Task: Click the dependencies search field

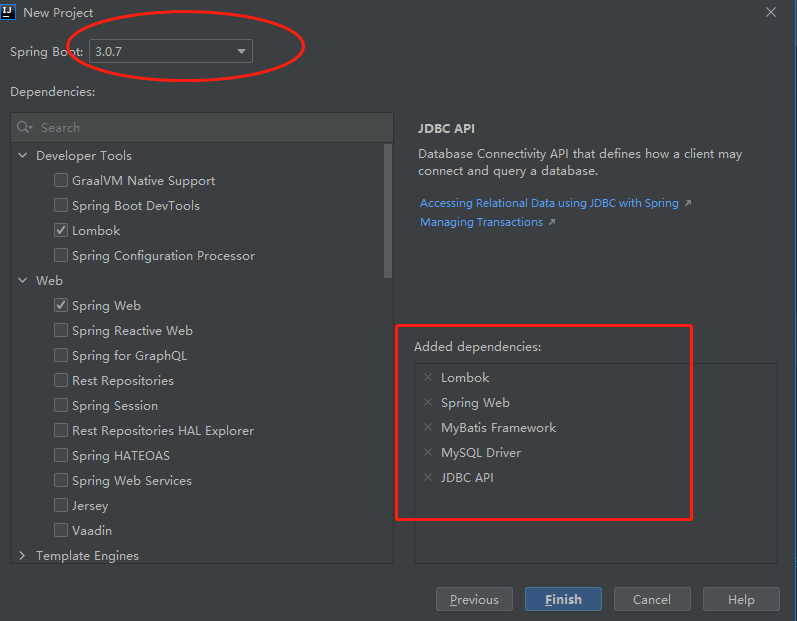Action: (x=210, y=128)
